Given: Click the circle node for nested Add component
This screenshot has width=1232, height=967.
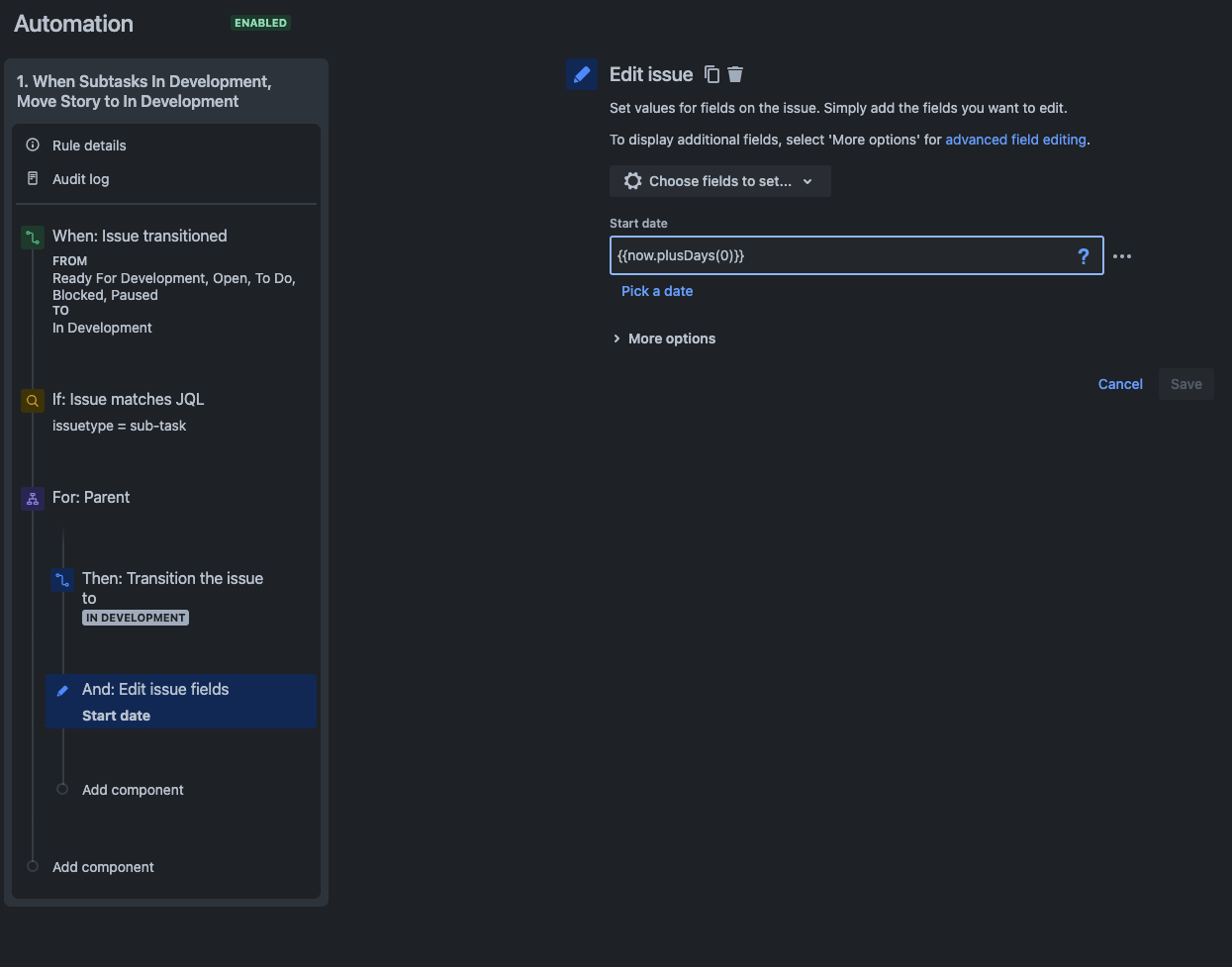Looking at the screenshot, I should pos(62,789).
